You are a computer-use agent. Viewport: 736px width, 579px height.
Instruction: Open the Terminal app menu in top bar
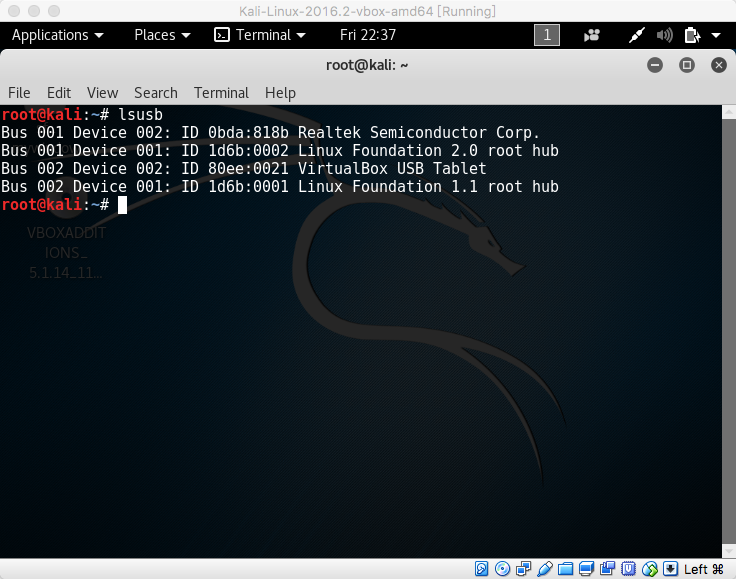[260, 35]
